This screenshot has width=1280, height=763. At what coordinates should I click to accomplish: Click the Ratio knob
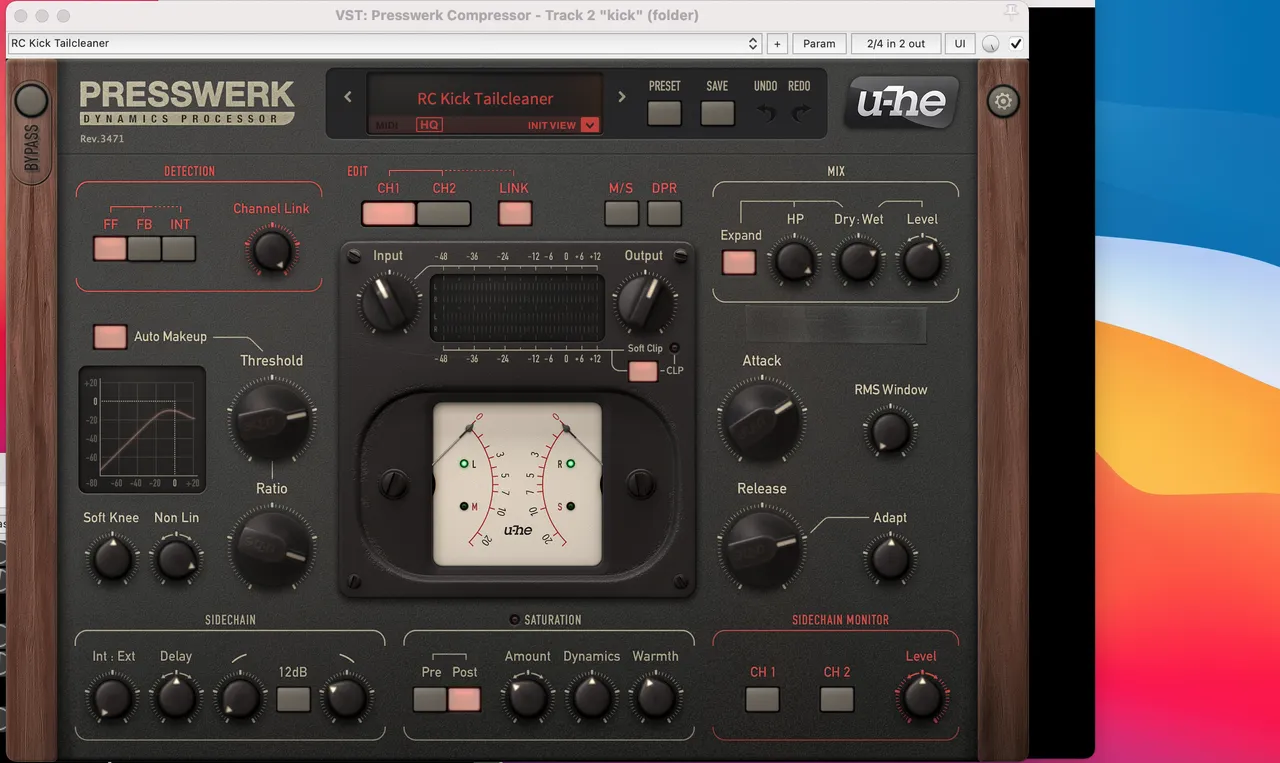(271, 546)
